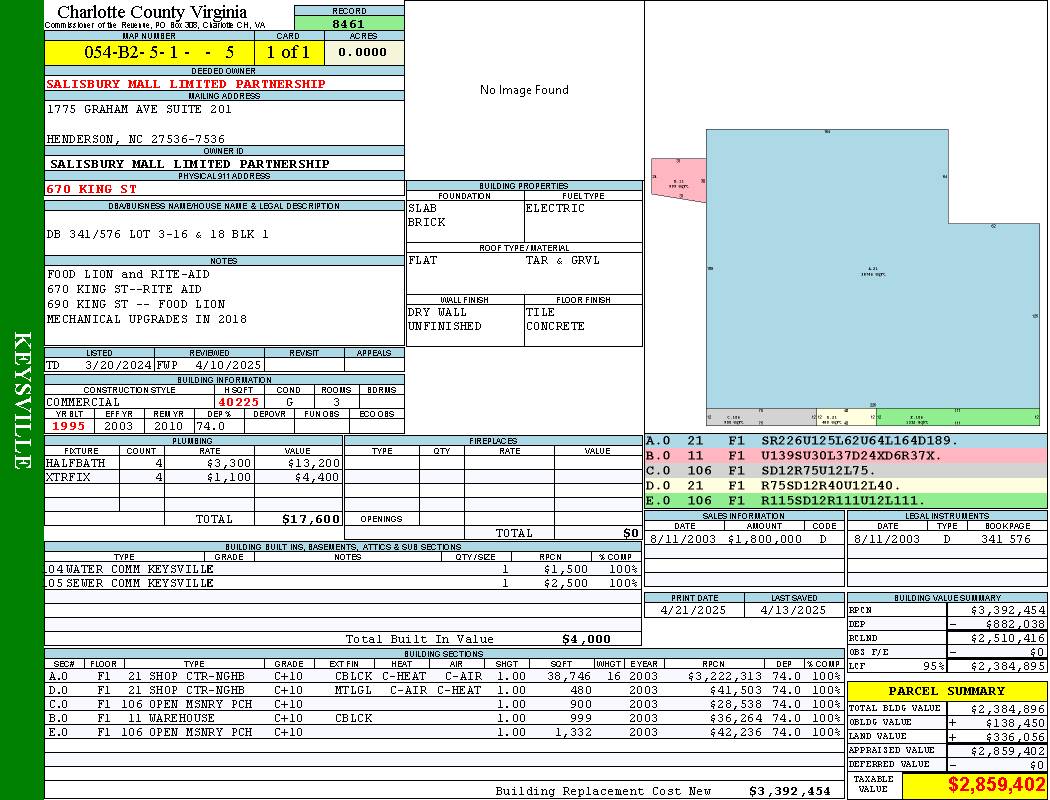Click note 'FOOD LION and RITE-AID'
The height and width of the screenshot is (800, 1050).
[128, 274]
